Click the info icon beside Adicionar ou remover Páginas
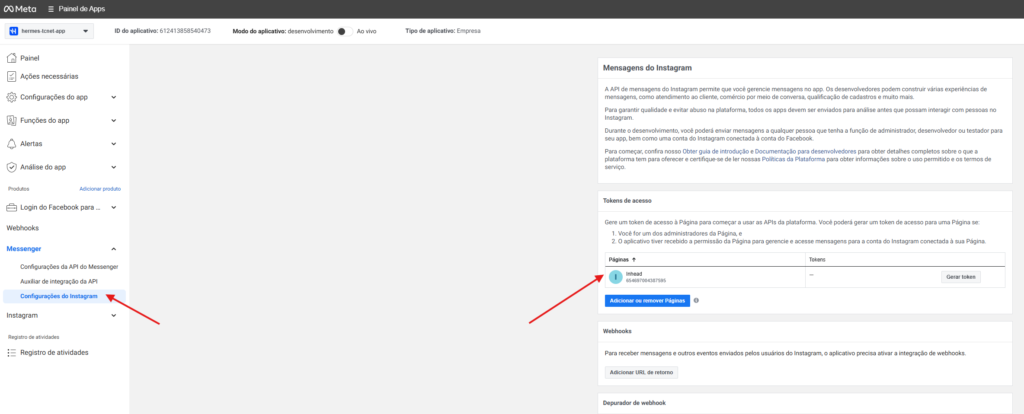This screenshot has width=1024, height=414. [696, 300]
